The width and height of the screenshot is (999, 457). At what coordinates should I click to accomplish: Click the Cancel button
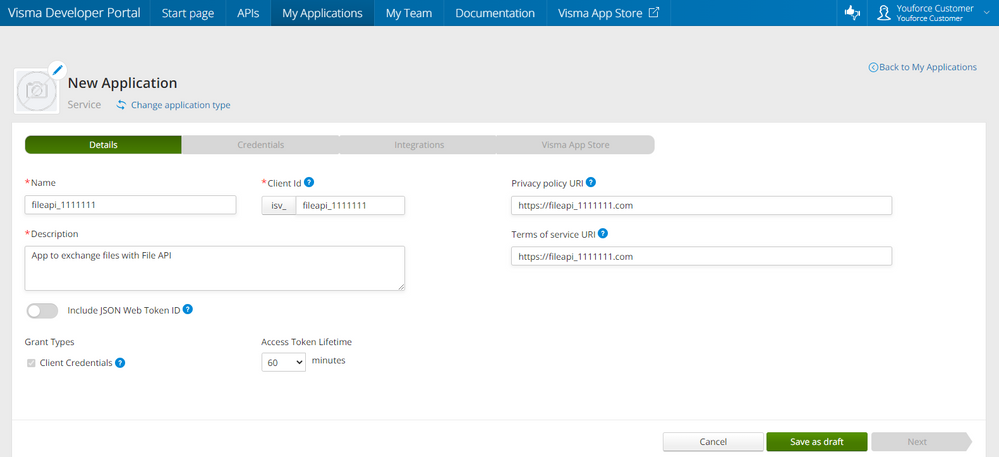coord(713,442)
